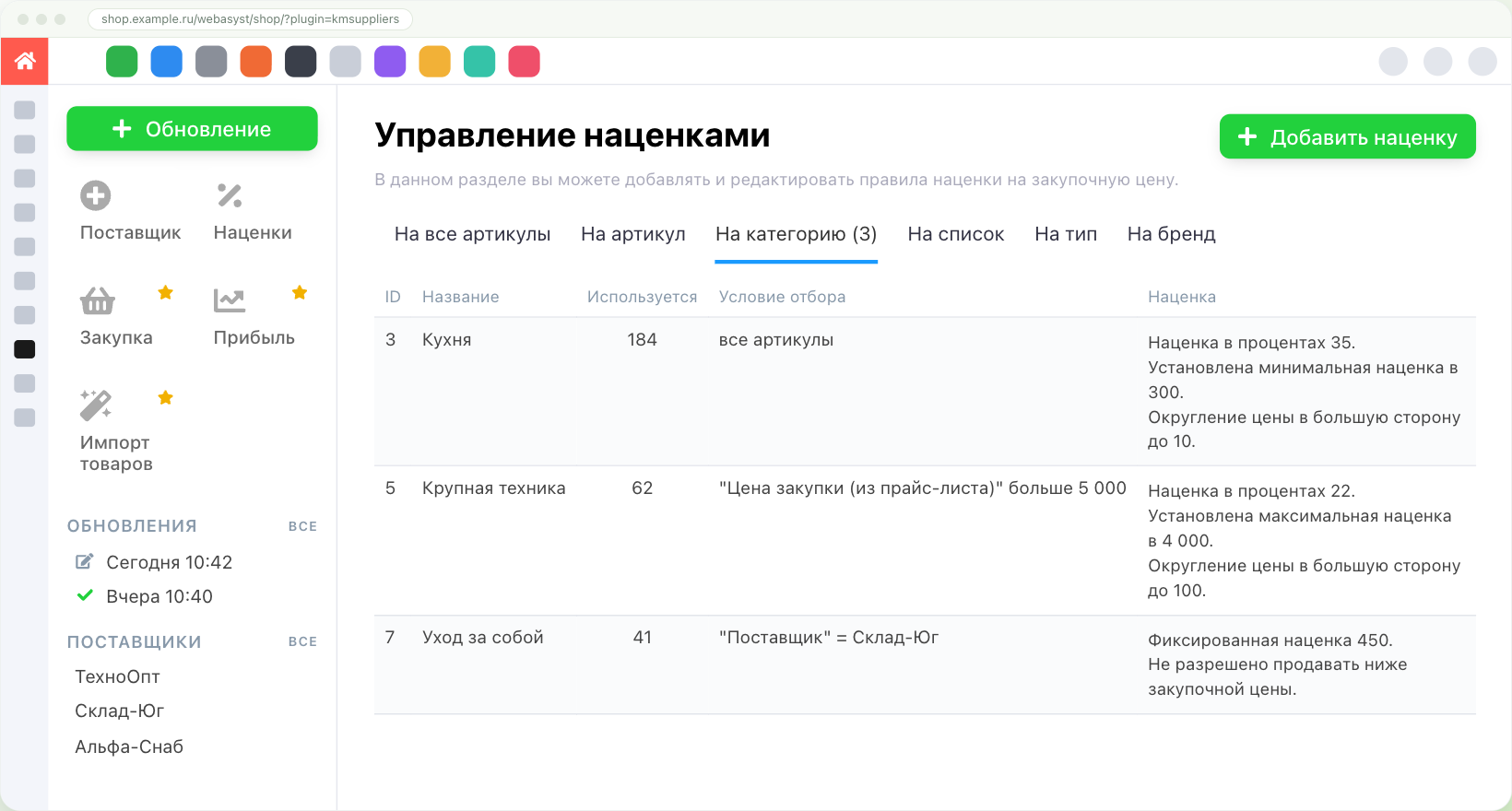Click condition "Поставщик" = Склад-Юг
This screenshot has height=811, width=1512.
click(x=829, y=637)
